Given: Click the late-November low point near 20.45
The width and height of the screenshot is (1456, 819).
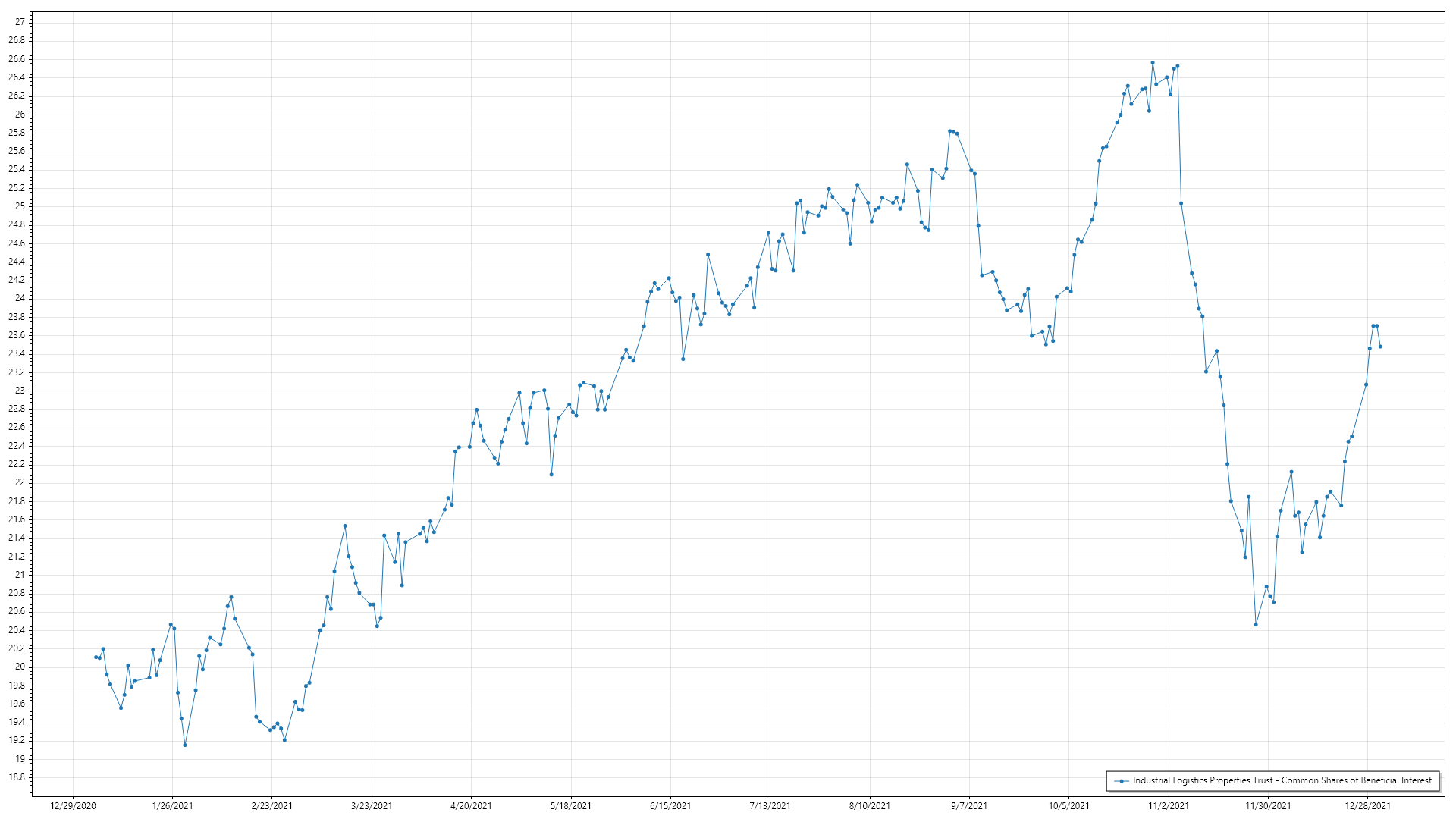Looking at the screenshot, I should click(x=1256, y=625).
